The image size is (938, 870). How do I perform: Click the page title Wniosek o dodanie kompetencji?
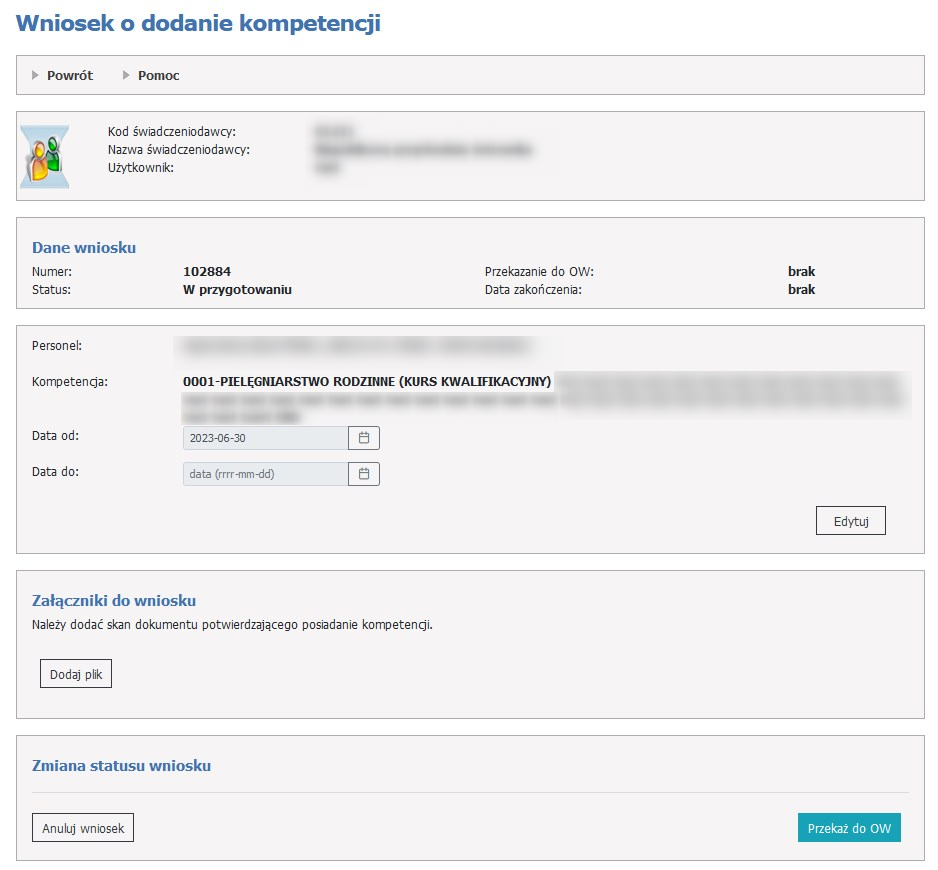tap(198, 23)
